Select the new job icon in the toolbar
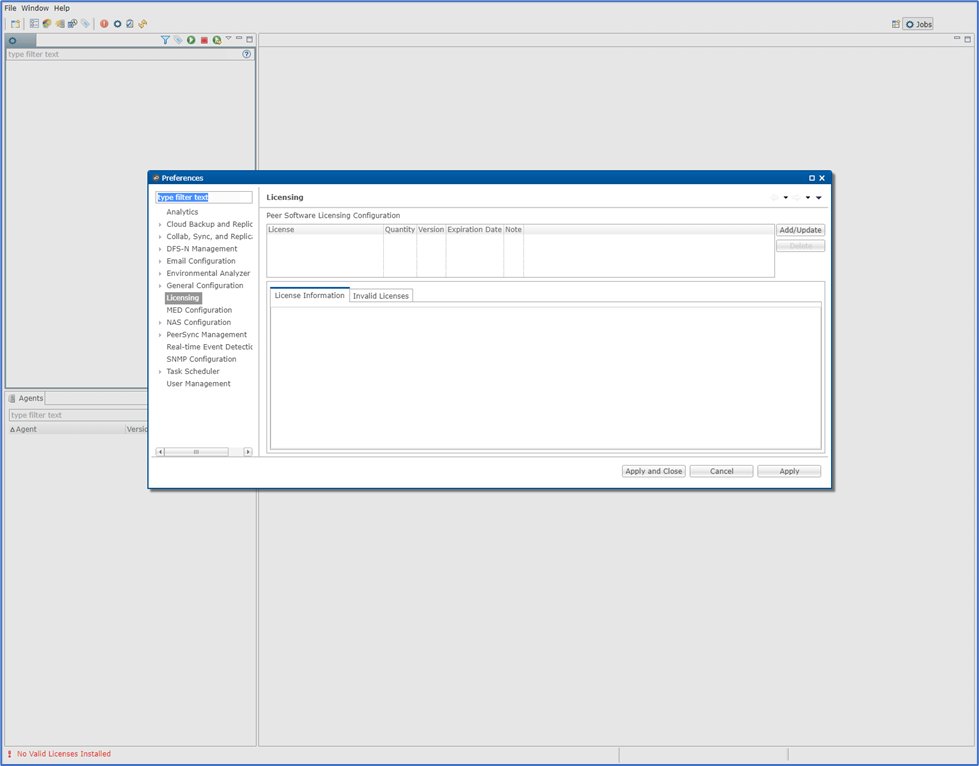This screenshot has height=766, width=979. tap(15, 22)
